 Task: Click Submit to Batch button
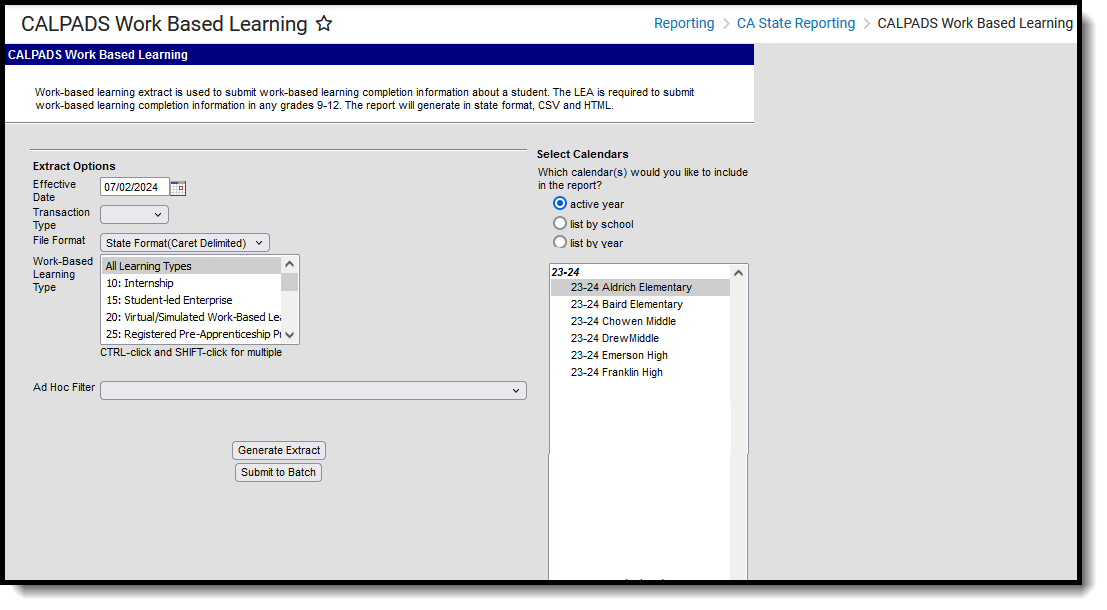tap(278, 472)
